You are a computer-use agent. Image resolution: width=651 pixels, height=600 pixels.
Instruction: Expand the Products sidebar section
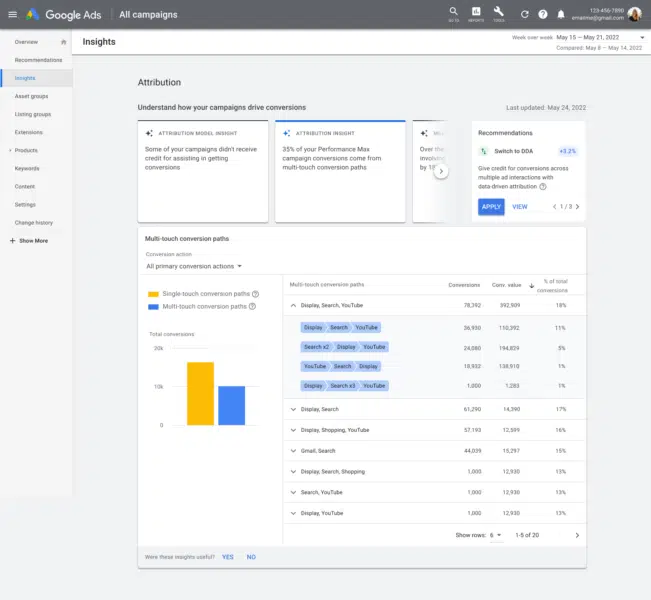(x=10, y=150)
